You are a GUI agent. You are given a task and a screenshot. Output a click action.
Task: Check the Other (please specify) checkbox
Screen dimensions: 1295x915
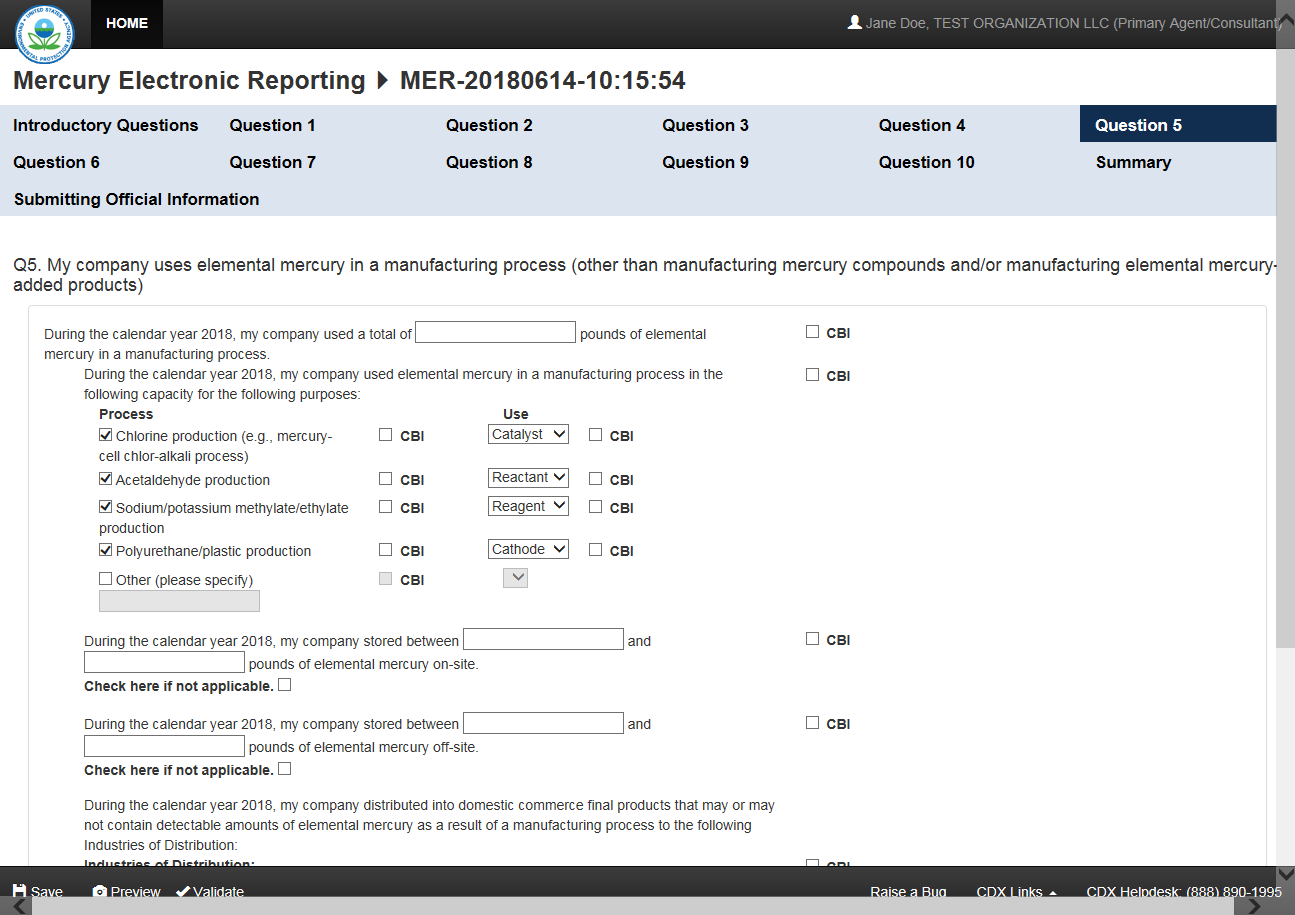click(x=106, y=579)
